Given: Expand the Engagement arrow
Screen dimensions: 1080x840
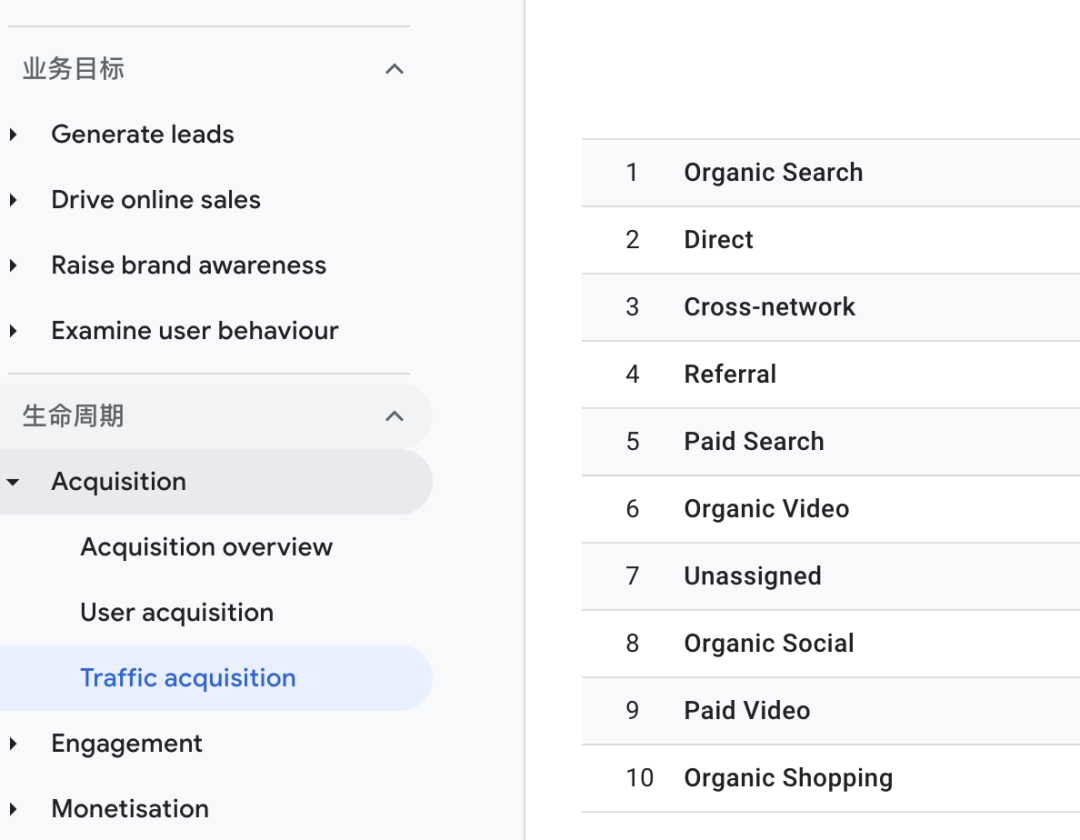Looking at the screenshot, I should point(13,744).
